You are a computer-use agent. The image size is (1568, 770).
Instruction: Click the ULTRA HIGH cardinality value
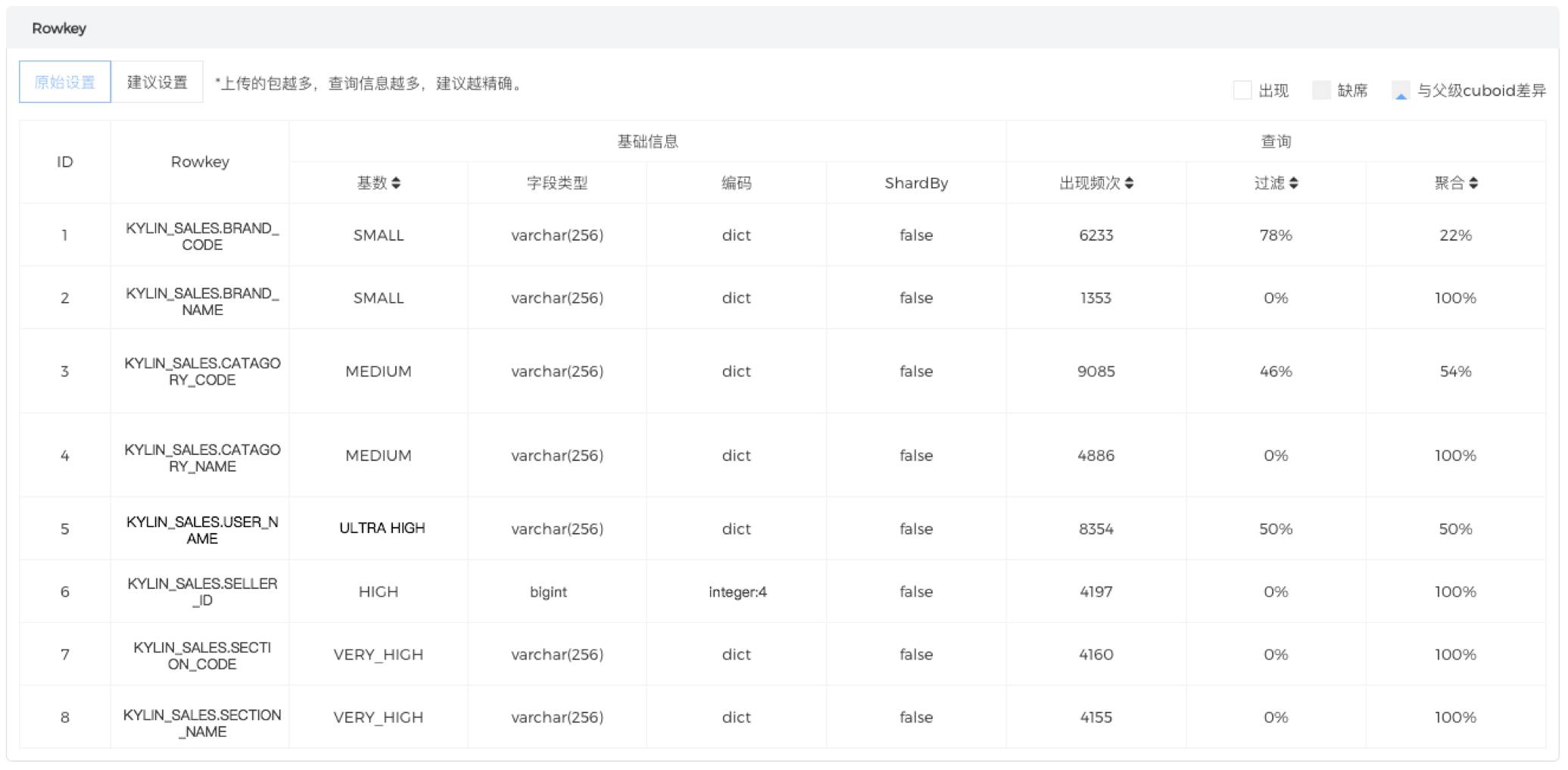pyautogui.click(x=382, y=528)
